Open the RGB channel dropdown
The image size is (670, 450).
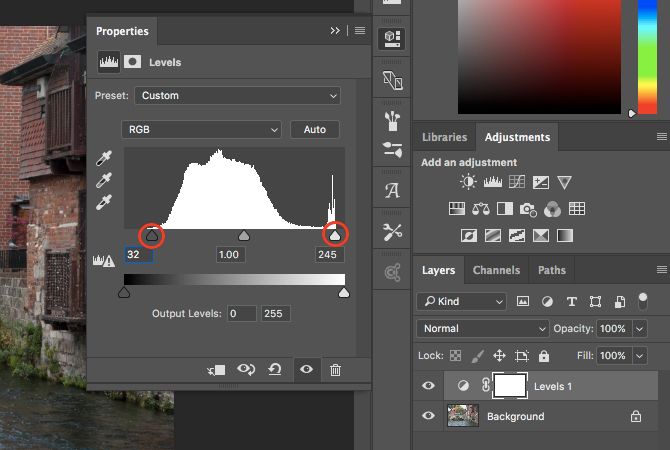pyautogui.click(x=202, y=130)
